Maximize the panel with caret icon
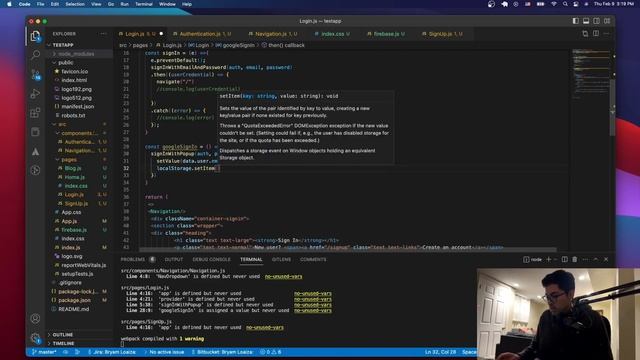Image resolution: width=640 pixels, height=360 pixels. [x=596, y=259]
